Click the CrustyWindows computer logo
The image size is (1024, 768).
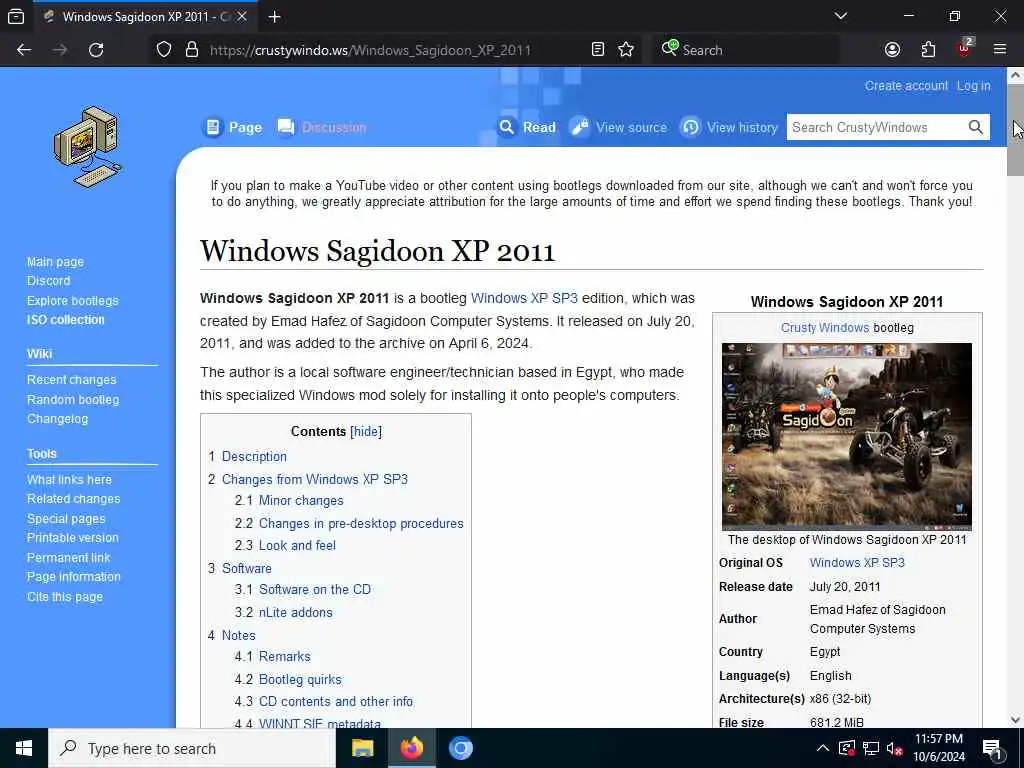(x=88, y=147)
